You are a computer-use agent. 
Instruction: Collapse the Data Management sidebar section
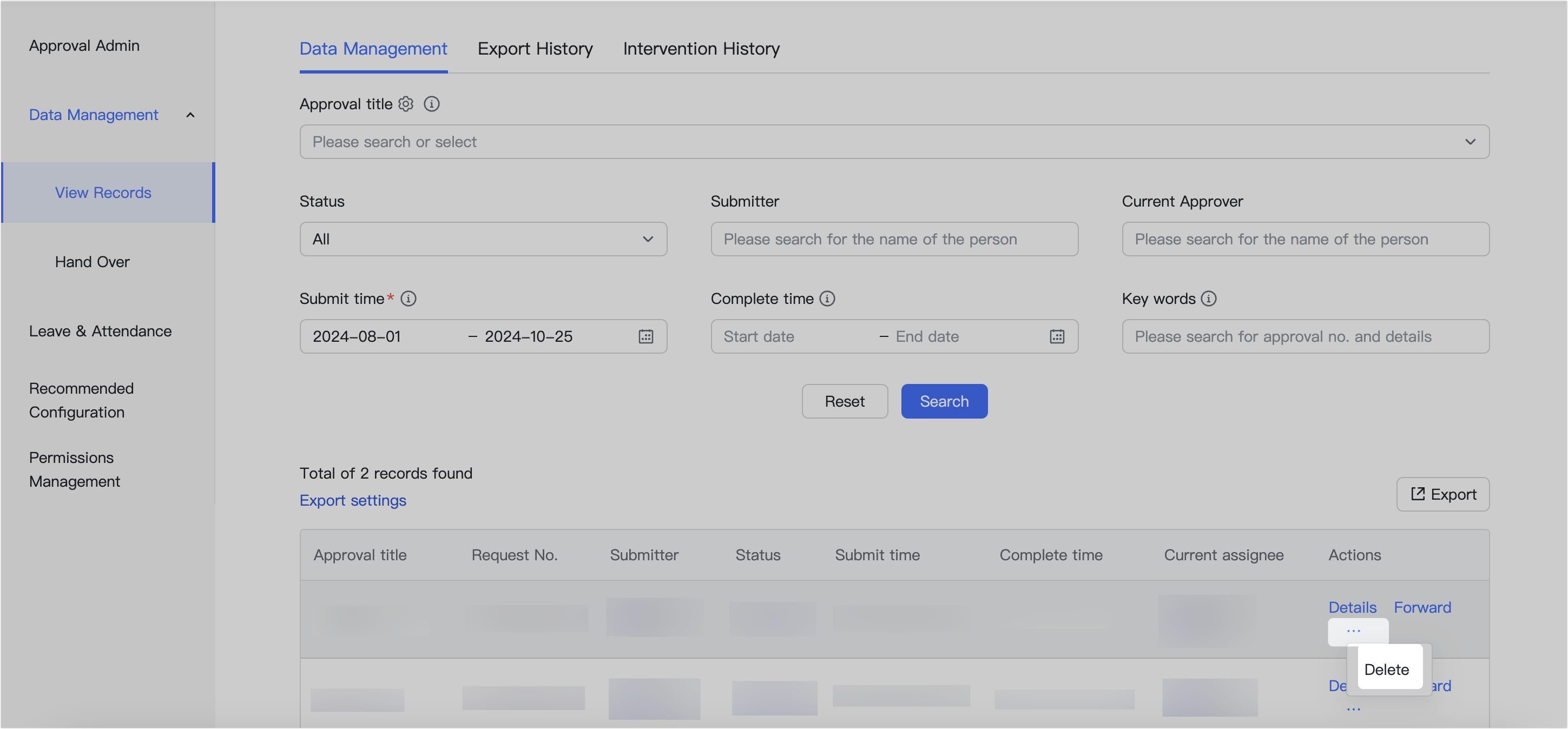pos(190,115)
